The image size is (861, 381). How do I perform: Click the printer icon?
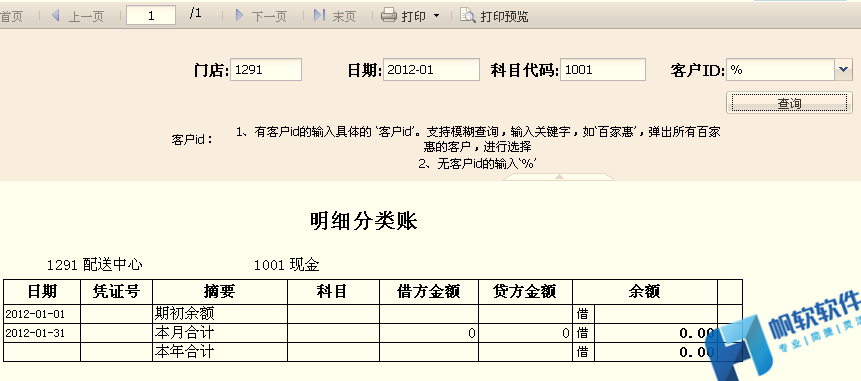click(389, 15)
